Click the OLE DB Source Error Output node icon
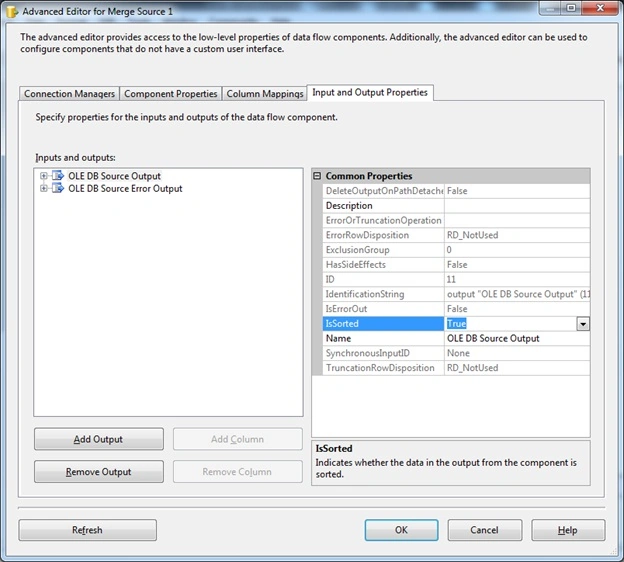624x562 pixels. [x=58, y=188]
